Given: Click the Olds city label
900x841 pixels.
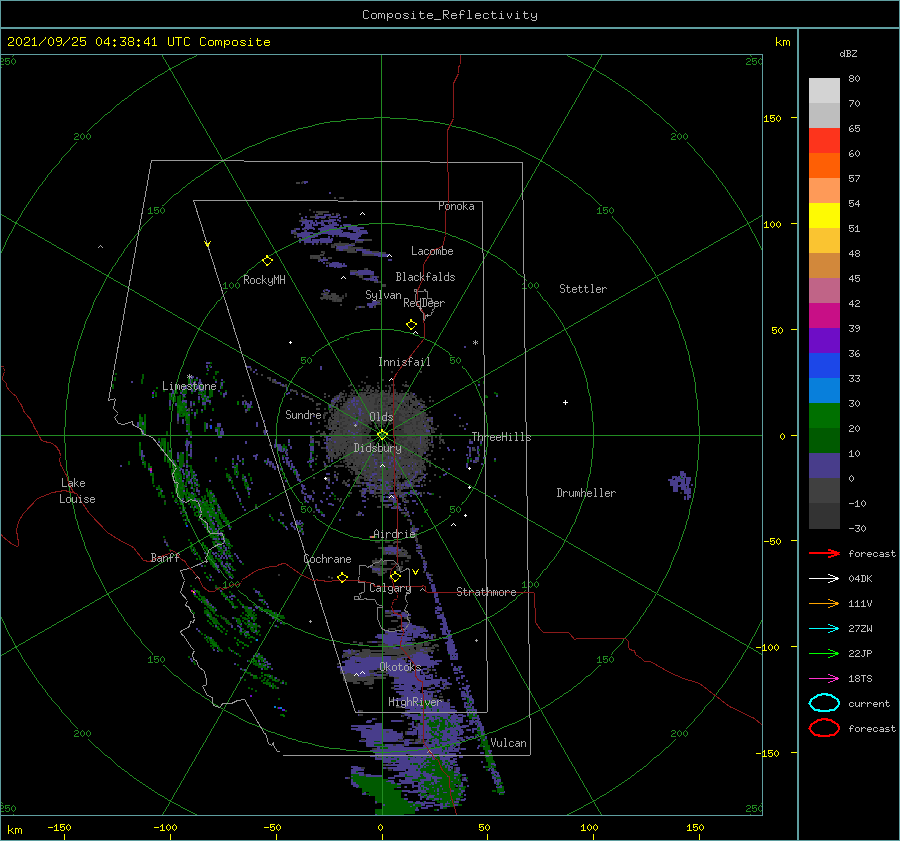Looking at the screenshot, I should pos(381,417).
